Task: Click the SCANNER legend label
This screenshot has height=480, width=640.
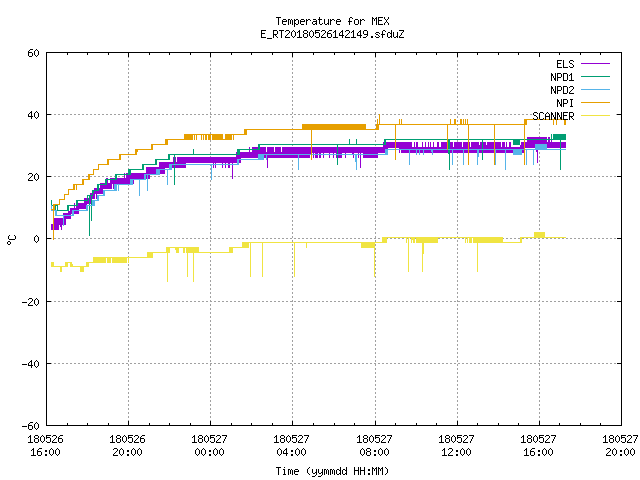Action: 553,116
